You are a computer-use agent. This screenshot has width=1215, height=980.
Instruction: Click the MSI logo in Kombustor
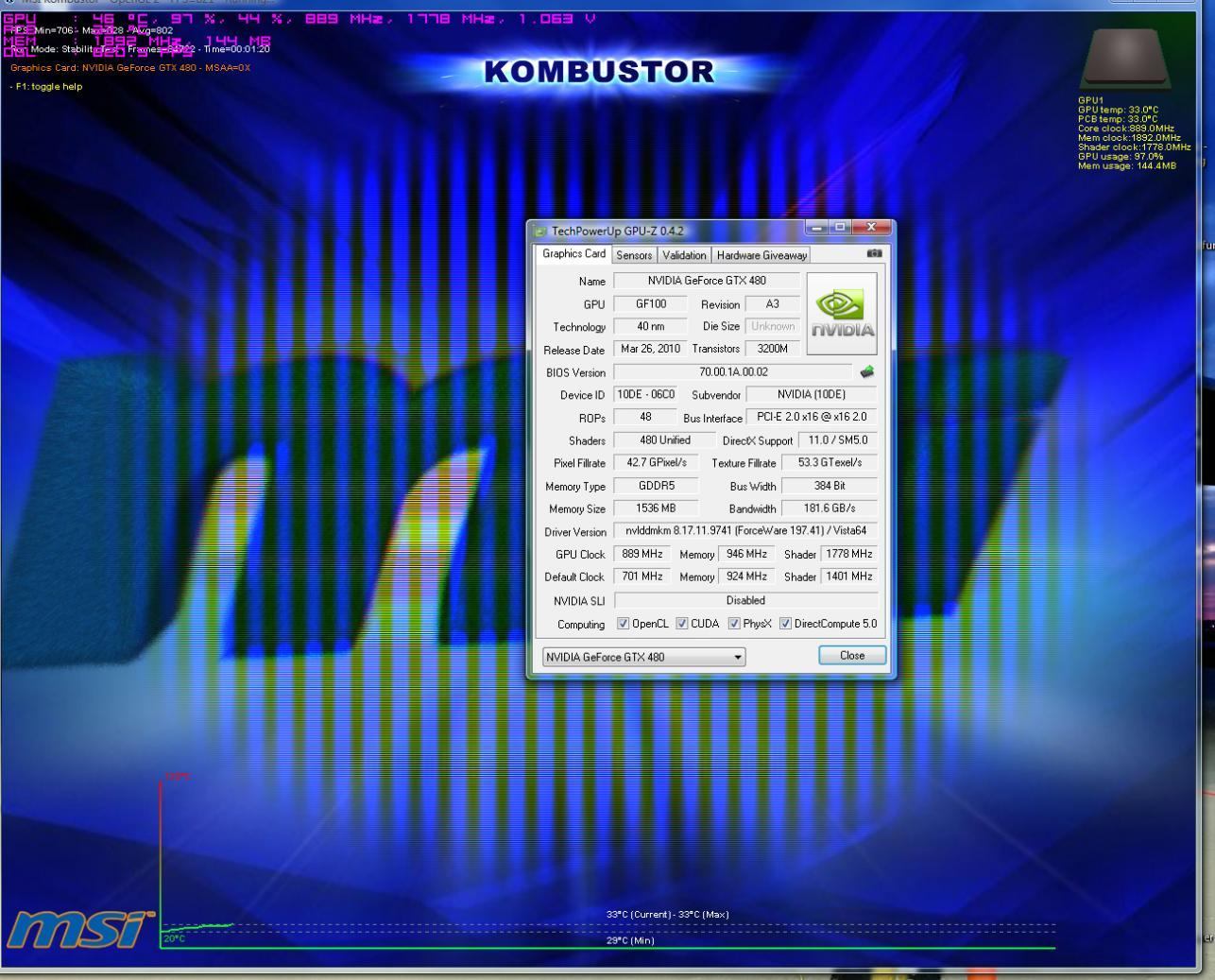click(x=80, y=930)
